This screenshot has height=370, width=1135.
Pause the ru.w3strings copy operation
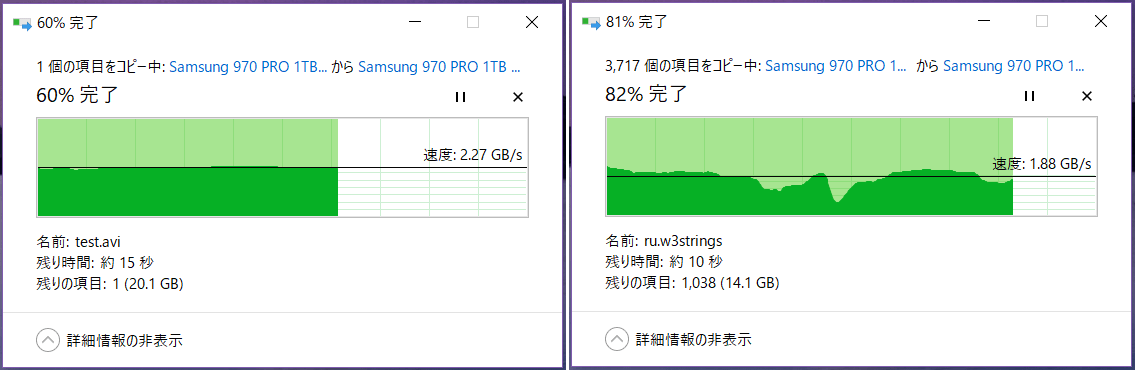point(1029,96)
